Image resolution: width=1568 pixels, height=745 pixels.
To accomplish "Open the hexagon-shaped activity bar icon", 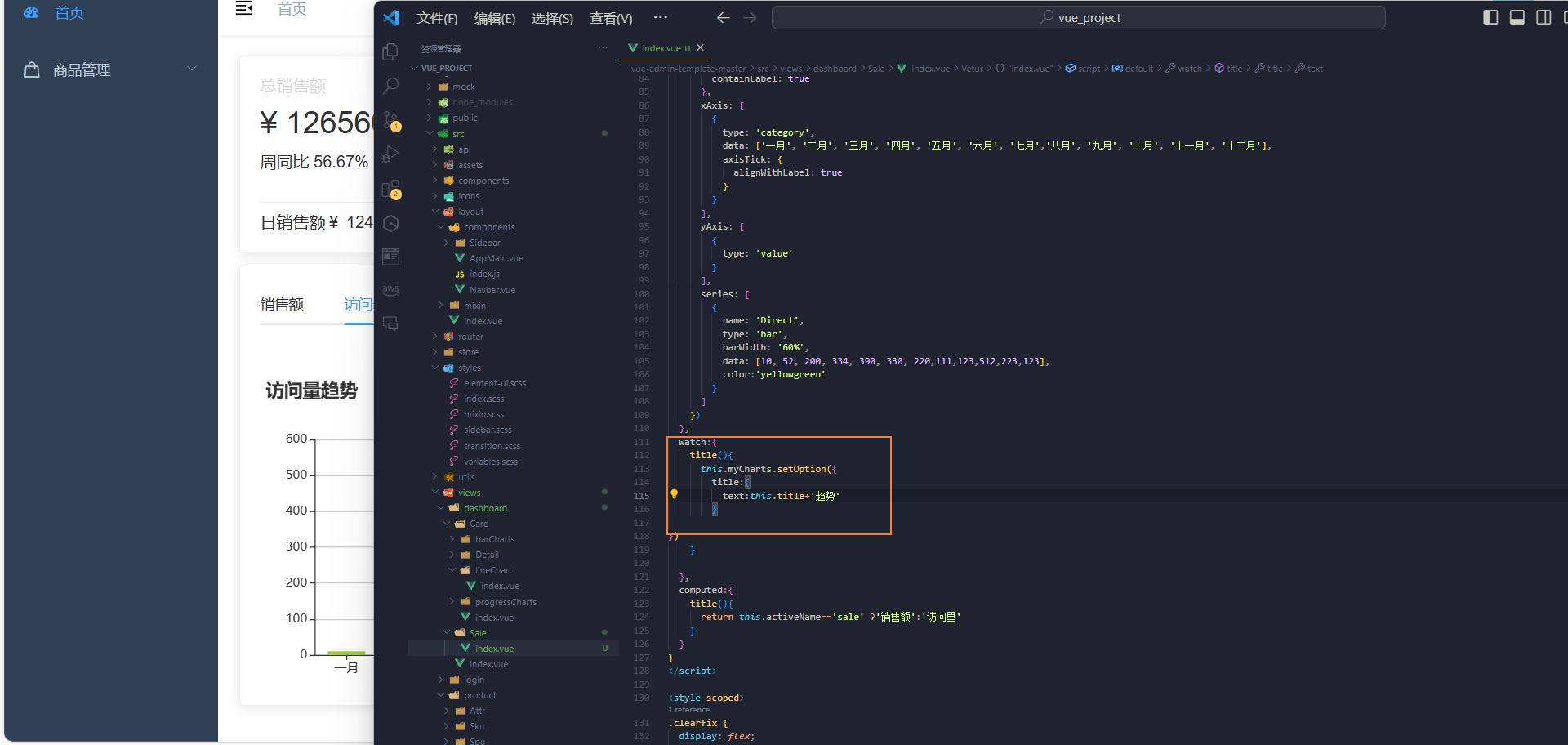I will (390, 223).
